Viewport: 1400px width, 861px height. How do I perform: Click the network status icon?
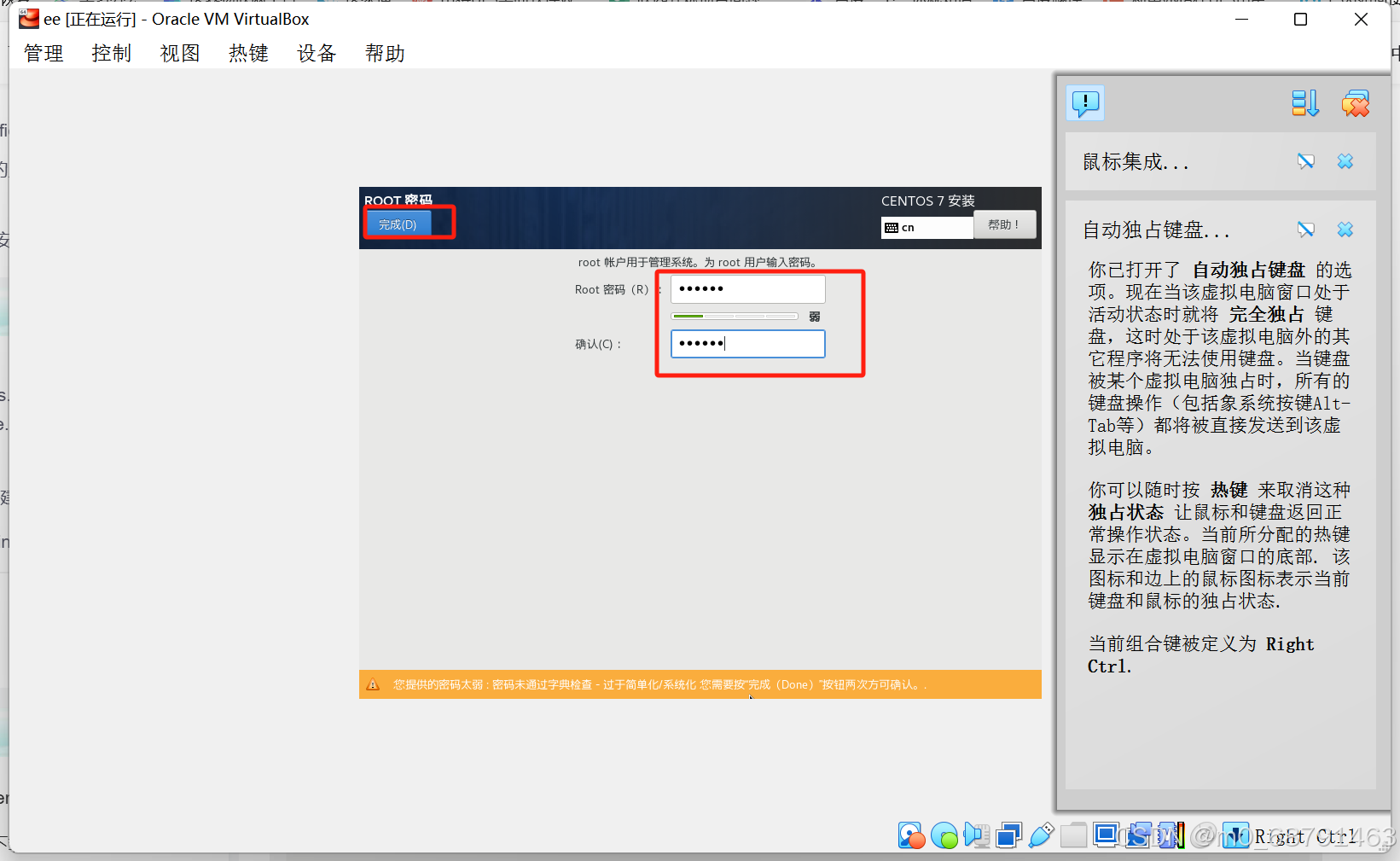pyautogui.click(x=1008, y=835)
